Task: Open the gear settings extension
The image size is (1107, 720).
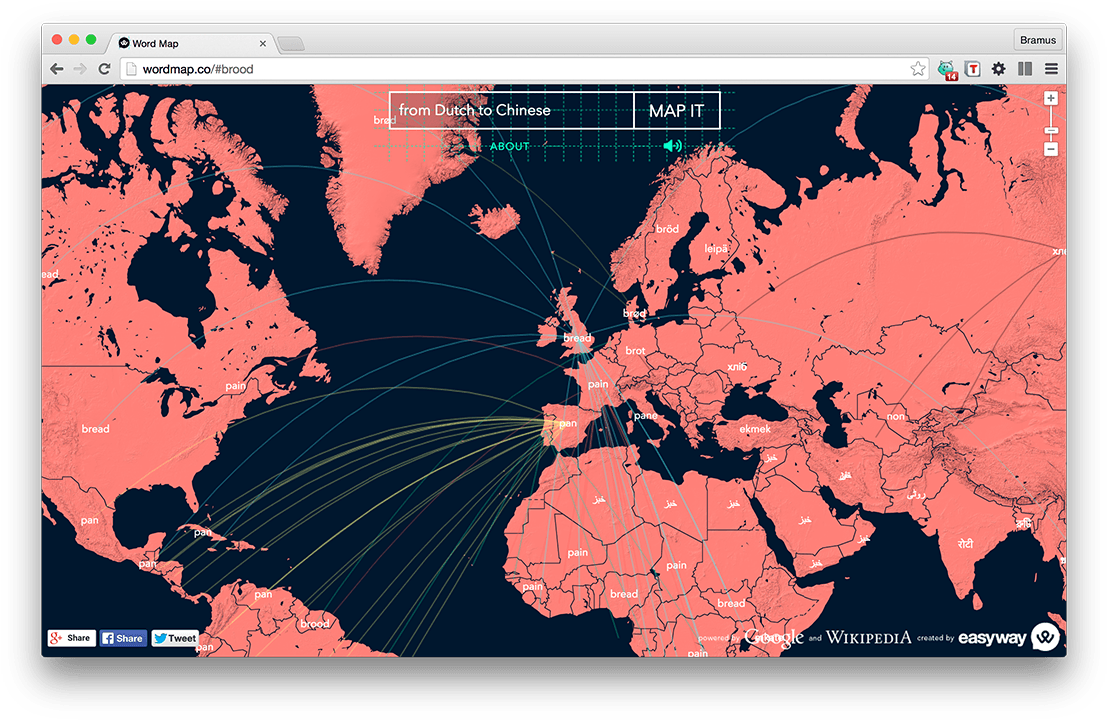Action: click(x=998, y=69)
